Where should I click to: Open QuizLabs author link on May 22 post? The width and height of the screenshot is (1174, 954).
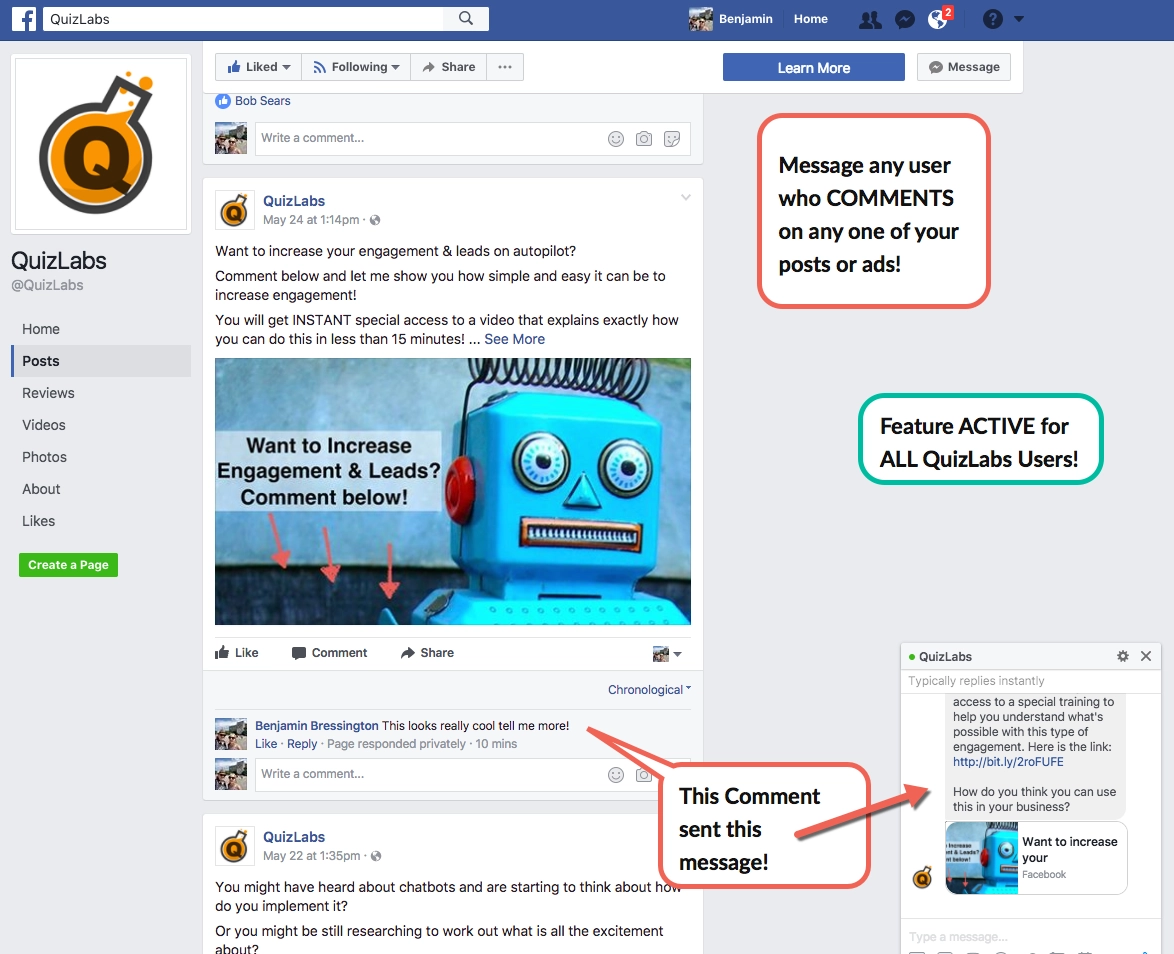click(x=294, y=836)
